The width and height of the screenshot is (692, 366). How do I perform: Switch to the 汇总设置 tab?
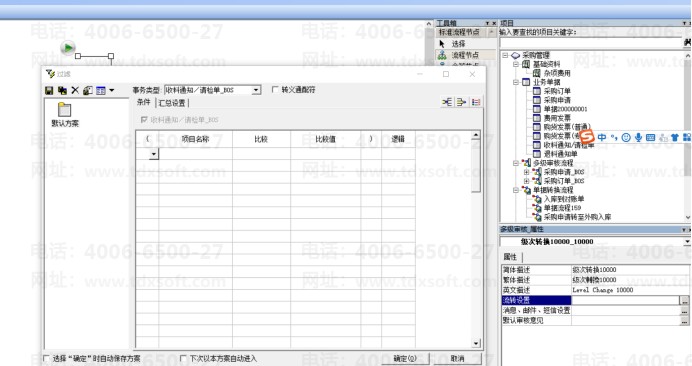pyautogui.click(x=172, y=103)
